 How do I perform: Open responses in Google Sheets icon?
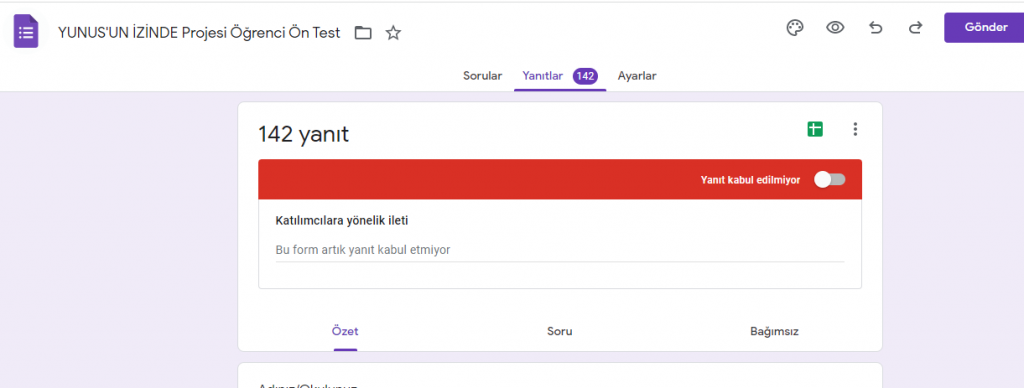click(x=814, y=129)
